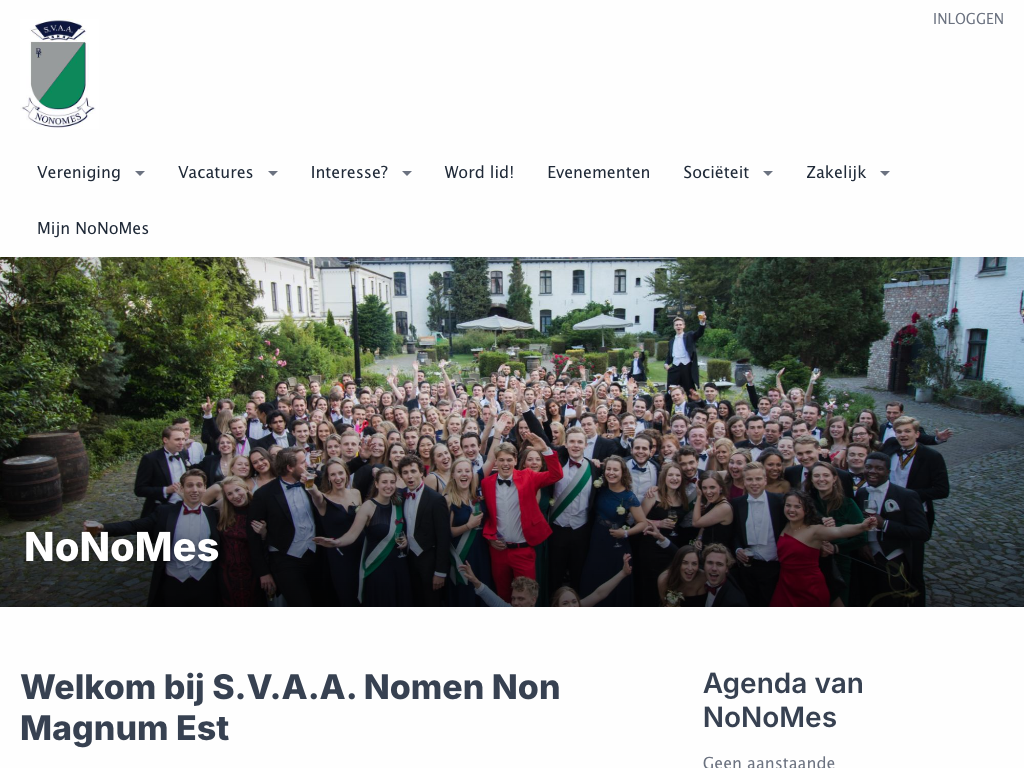Expand the Interesse? menu caret
Image resolution: width=1024 pixels, height=768 pixels.
tap(407, 173)
